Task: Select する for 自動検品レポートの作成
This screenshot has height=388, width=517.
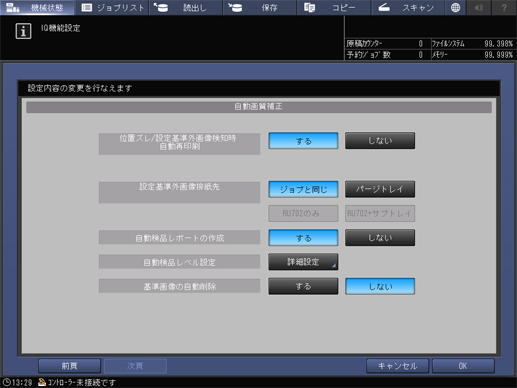Action: point(303,238)
